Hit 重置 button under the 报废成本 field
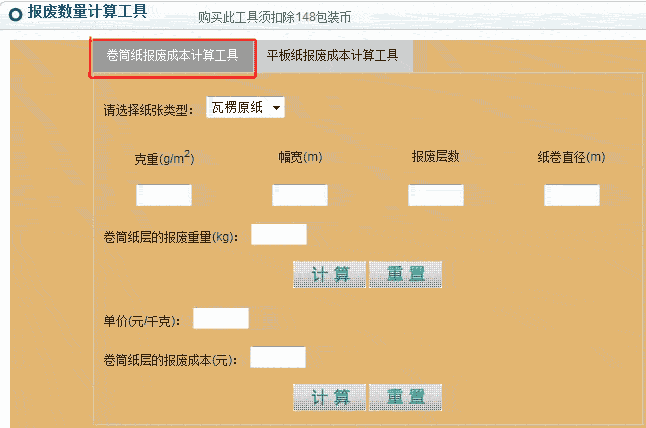The height and width of the screenshot is (428, 646). coord(405,398)
